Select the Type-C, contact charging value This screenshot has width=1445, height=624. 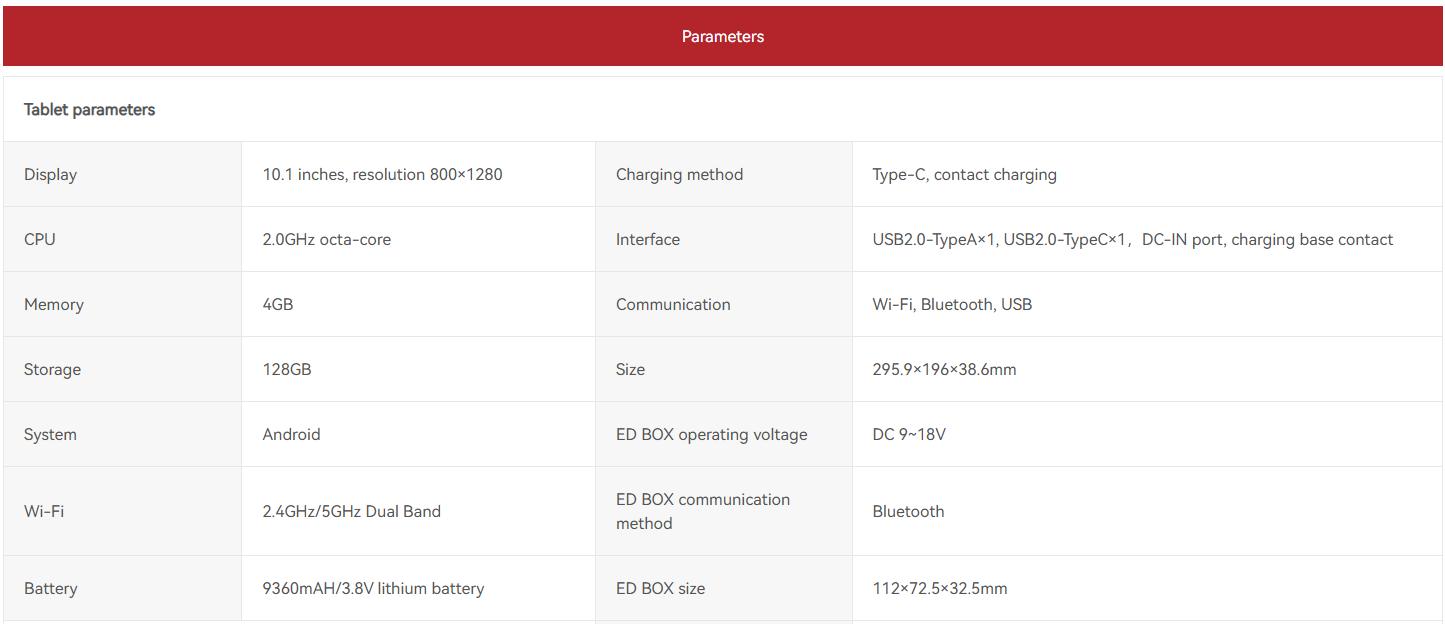(964, 175)
